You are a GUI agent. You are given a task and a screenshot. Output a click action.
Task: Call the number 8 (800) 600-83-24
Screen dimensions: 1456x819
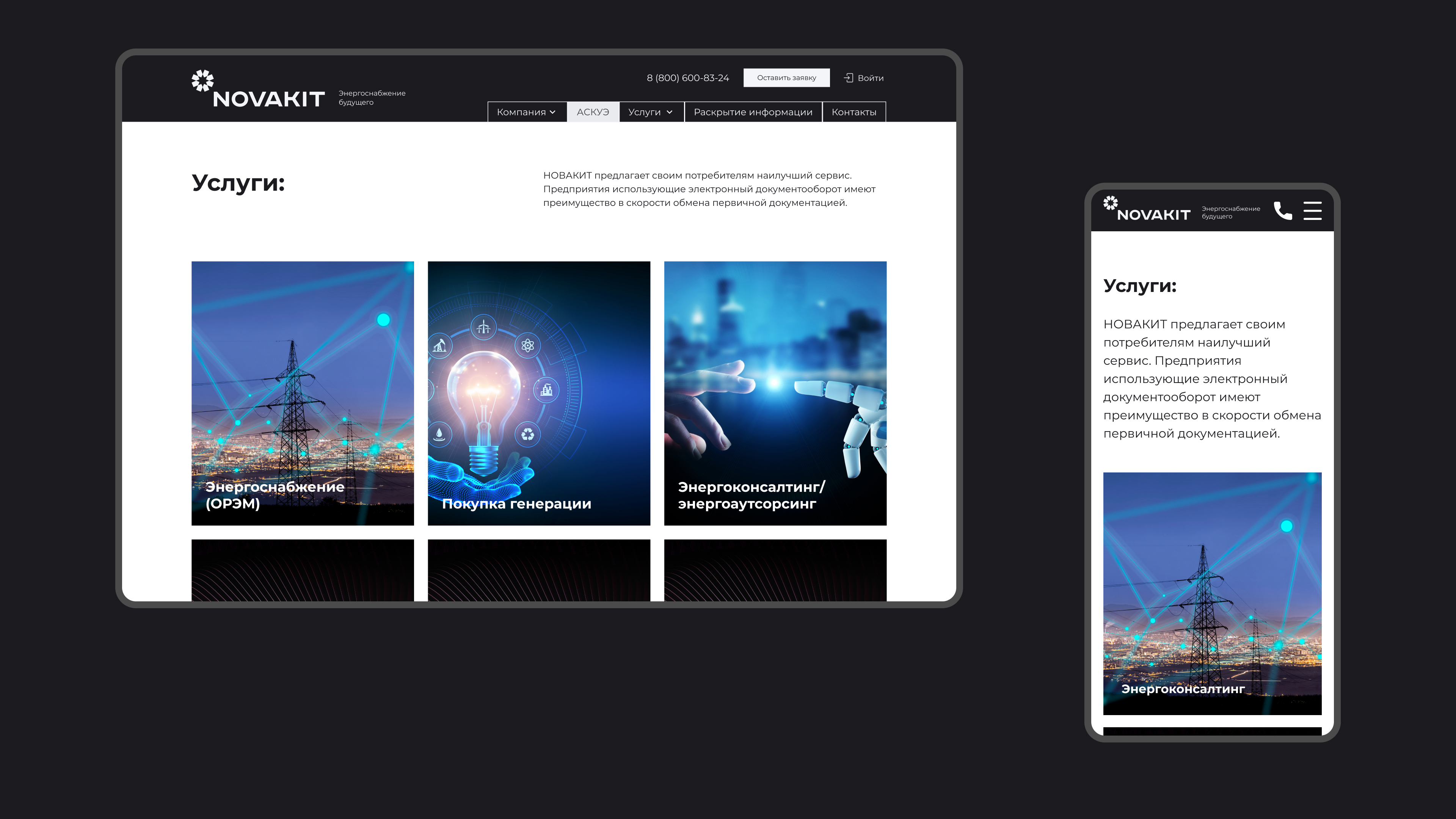coord(688,78)
